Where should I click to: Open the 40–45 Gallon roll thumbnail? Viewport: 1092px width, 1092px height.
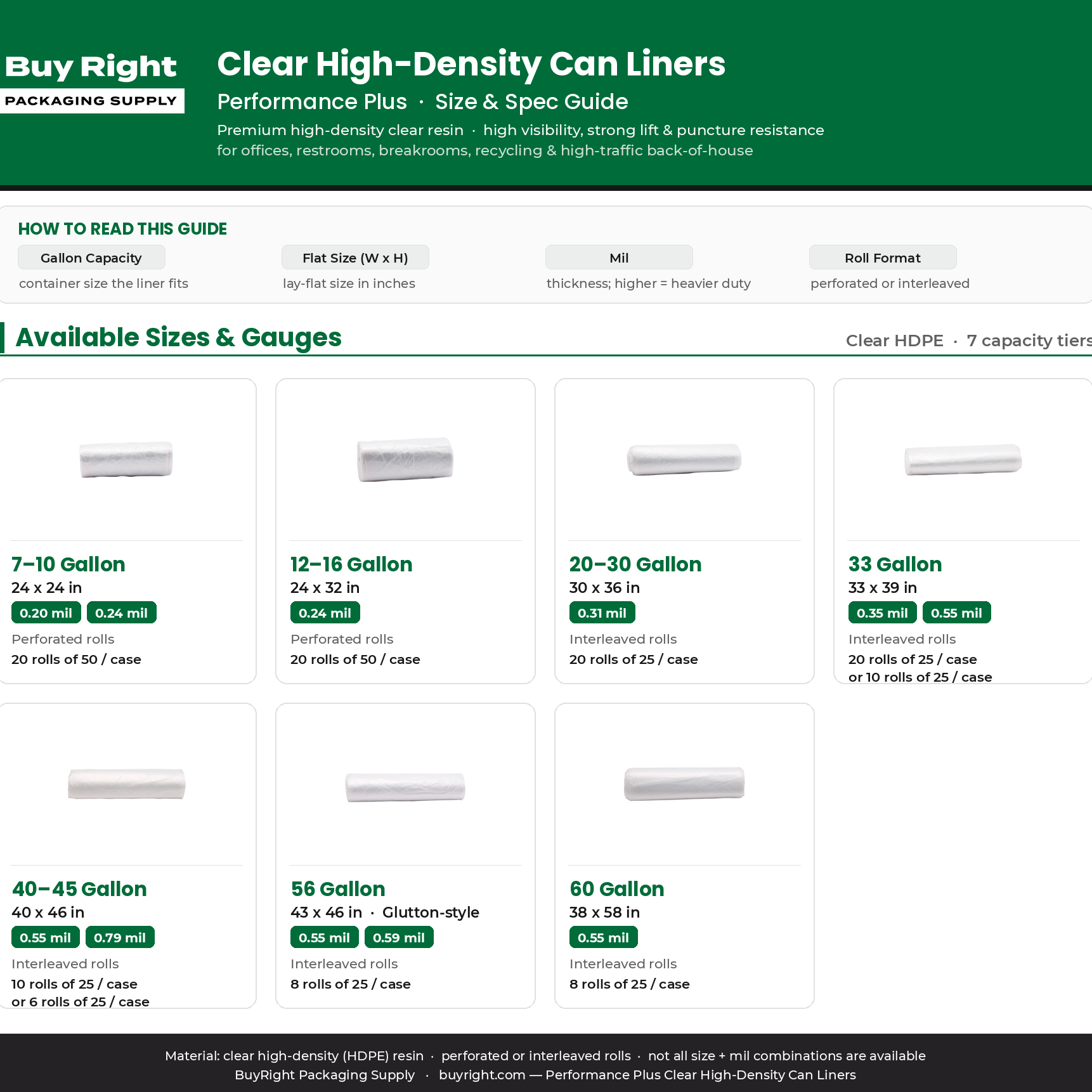[x=127, y=784]
